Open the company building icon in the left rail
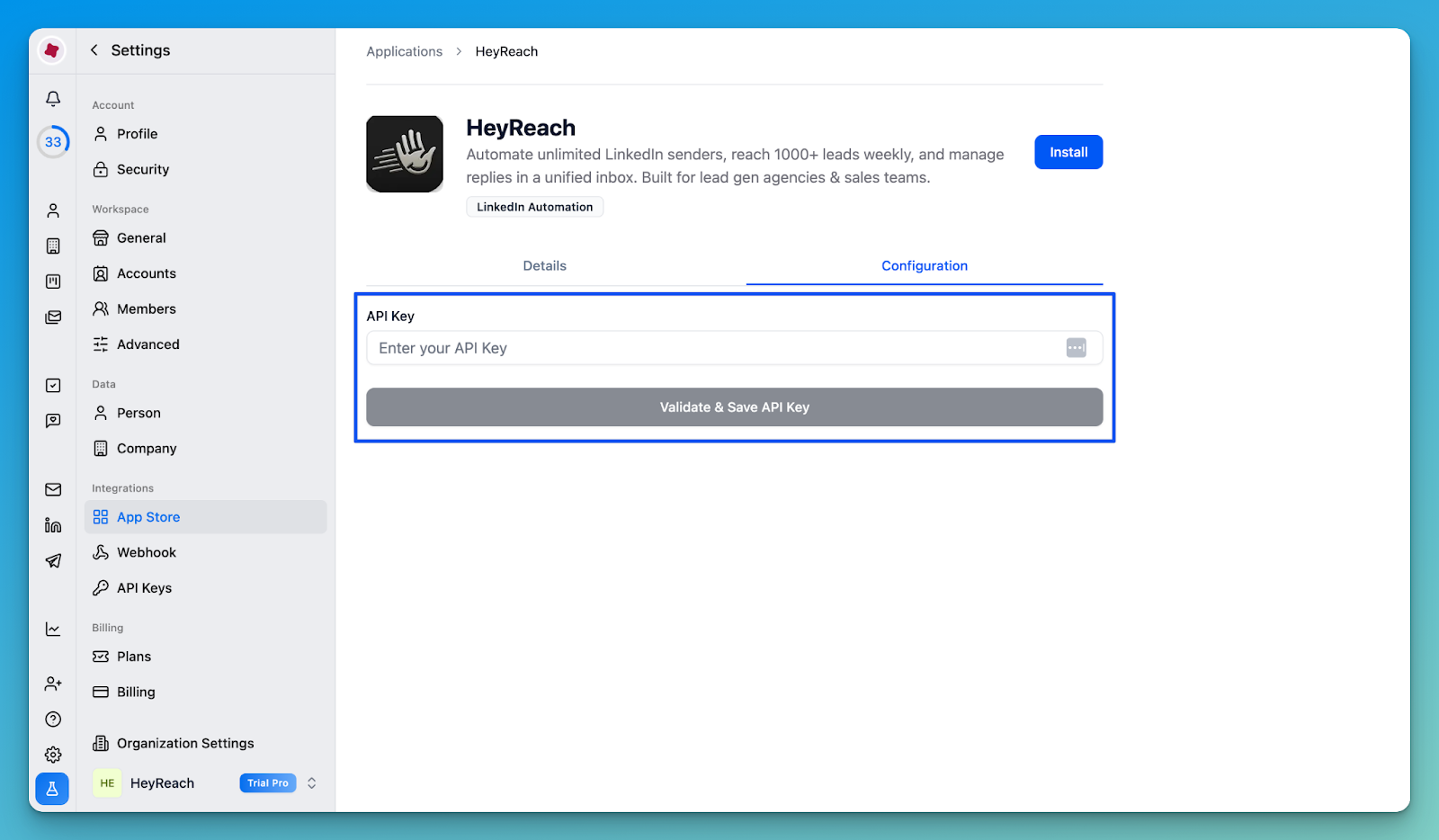The image size is (1439, 840). pos(53,246)
